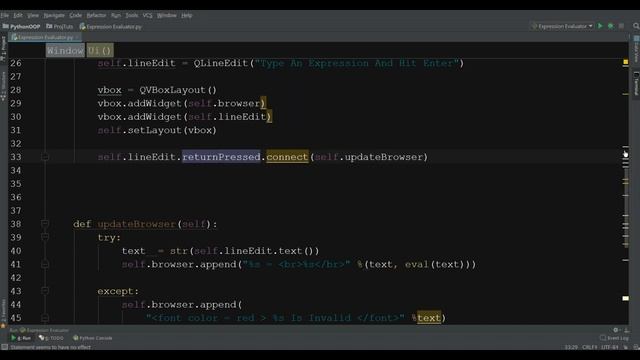640x360 pixels.
Task: Select the PythonOOP breadcrumb in navigation bar
Action: 22,27
